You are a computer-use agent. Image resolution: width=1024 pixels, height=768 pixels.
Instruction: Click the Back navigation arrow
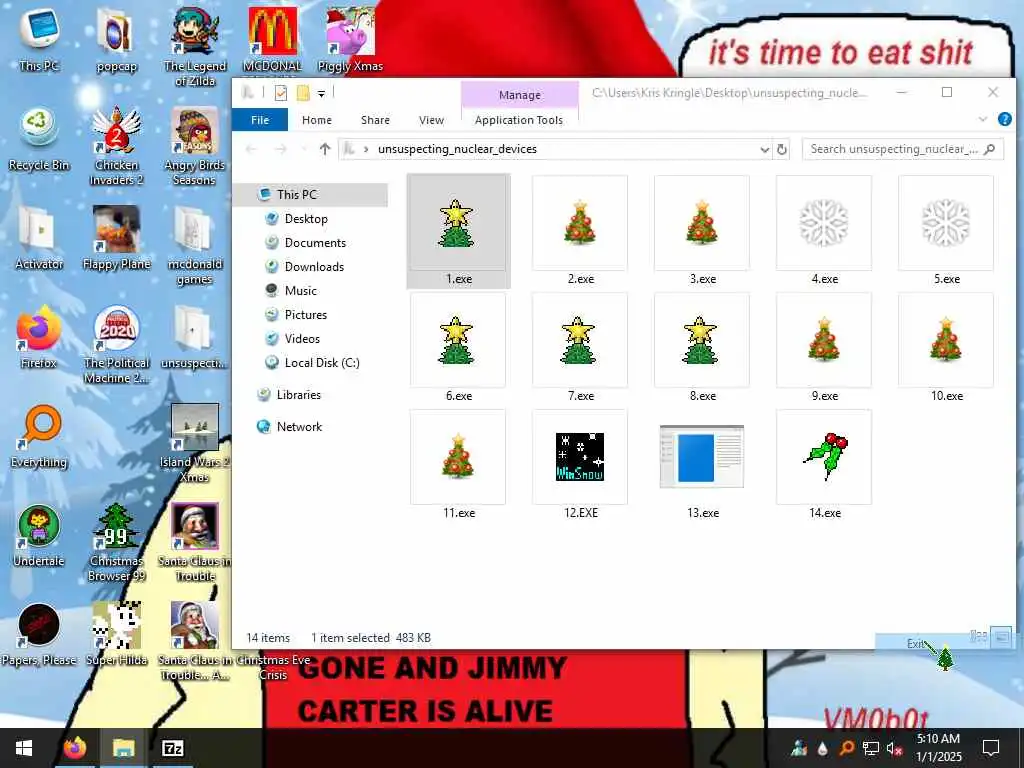251,149
